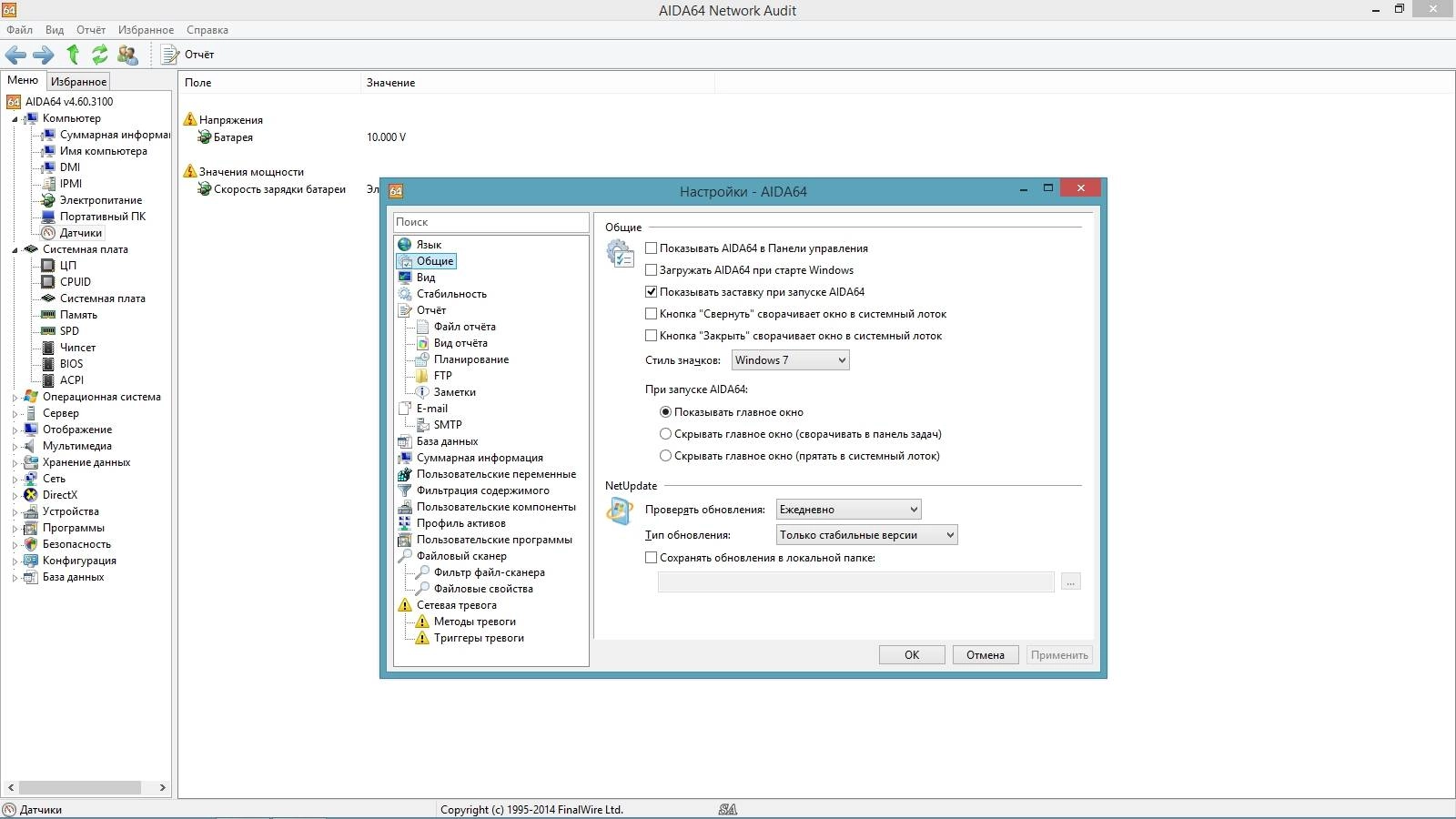
Task: Open Триггеры тревоги settings page
Action: click(479, 638)
